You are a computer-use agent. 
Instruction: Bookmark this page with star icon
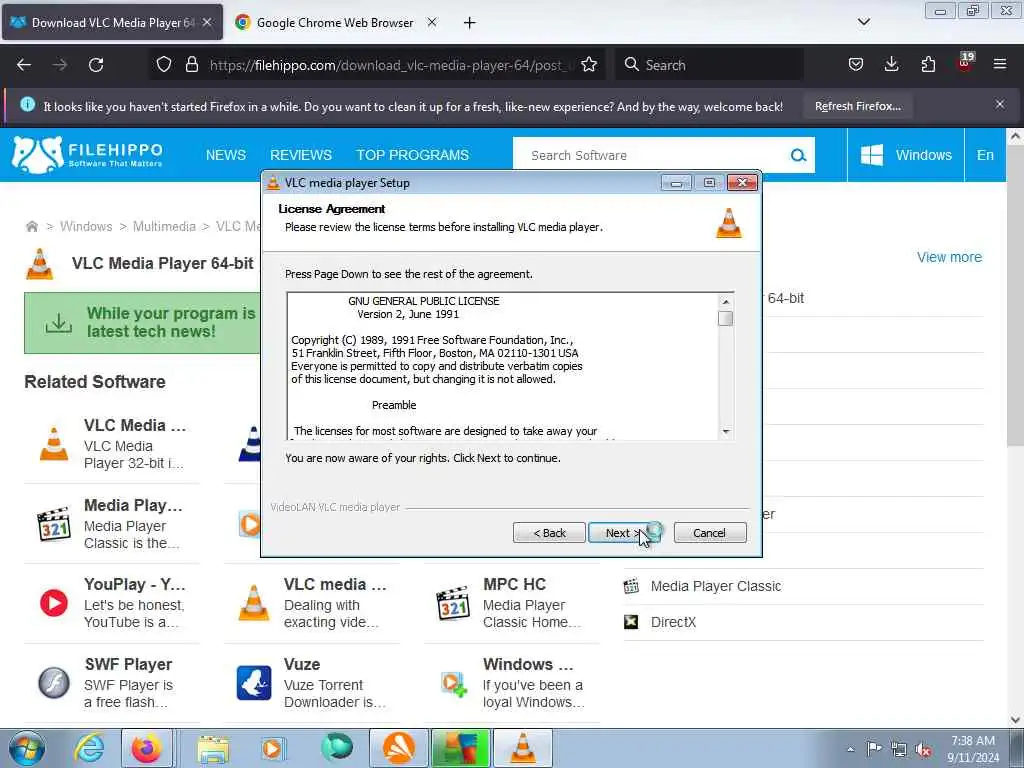click(588, 65)
